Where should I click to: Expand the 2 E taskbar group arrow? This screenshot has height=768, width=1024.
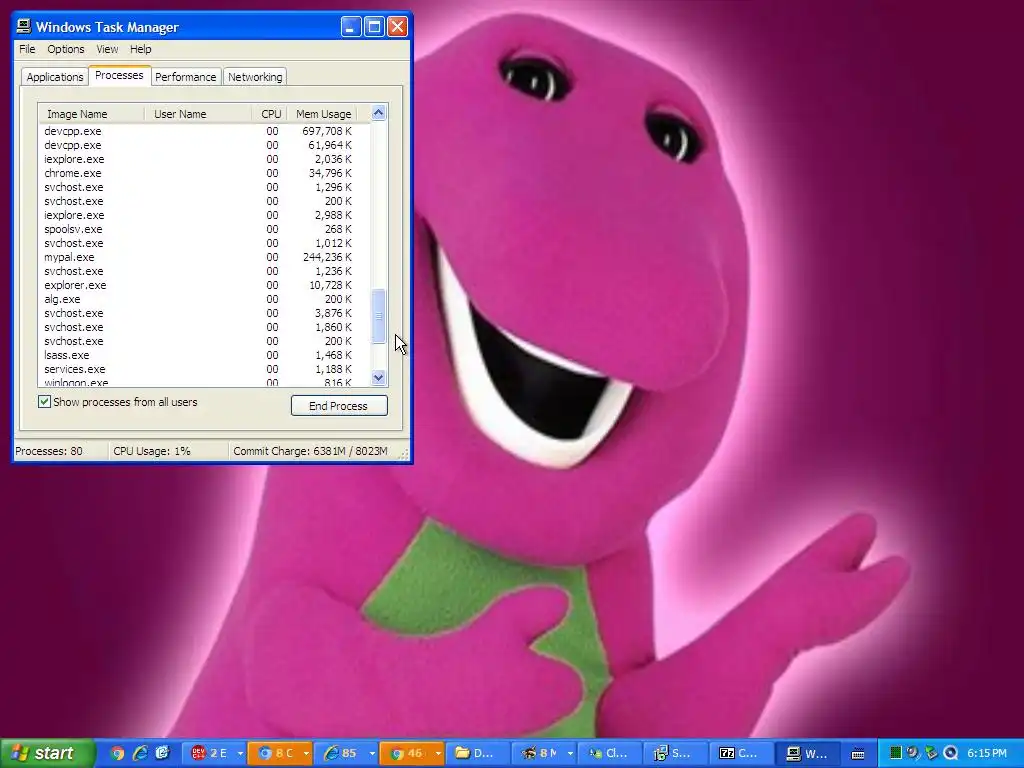click(240, 754)
